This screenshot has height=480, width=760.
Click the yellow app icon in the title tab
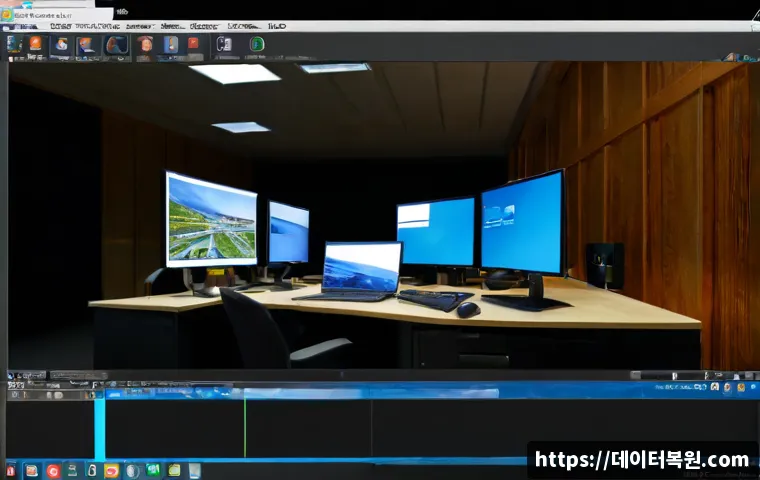click(x=6, y=15)
